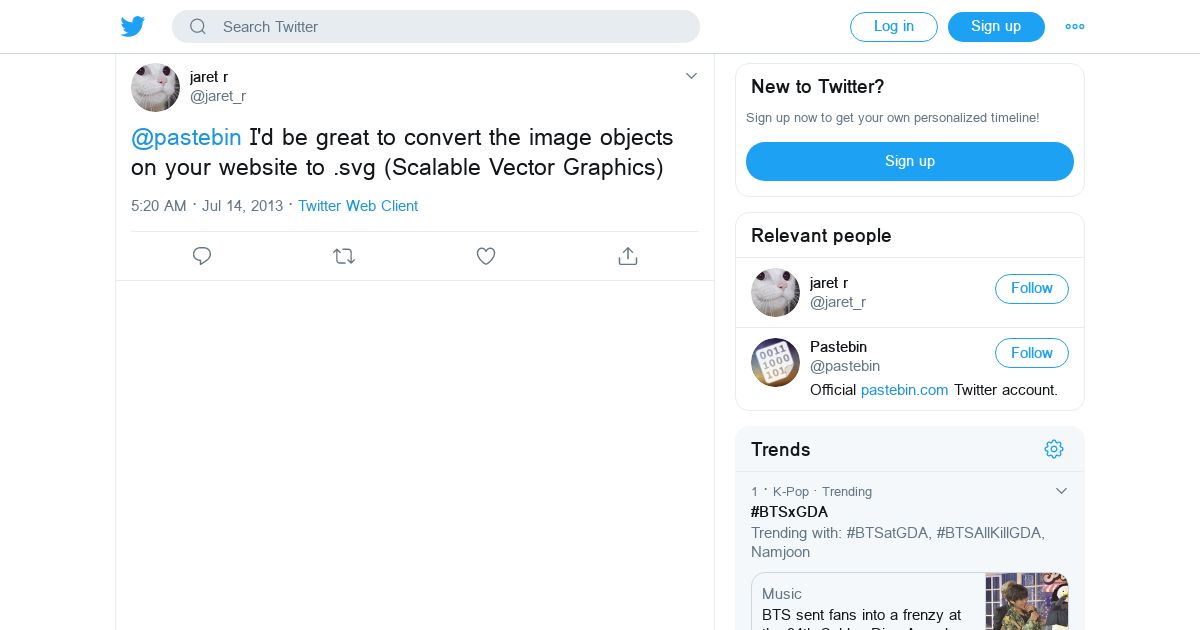The height and width of the screenshot is (630, 1200).
Task: Expand the #BTSxGDA trend options chevron
Action: pyautogui.click(x=1061, y=491)
